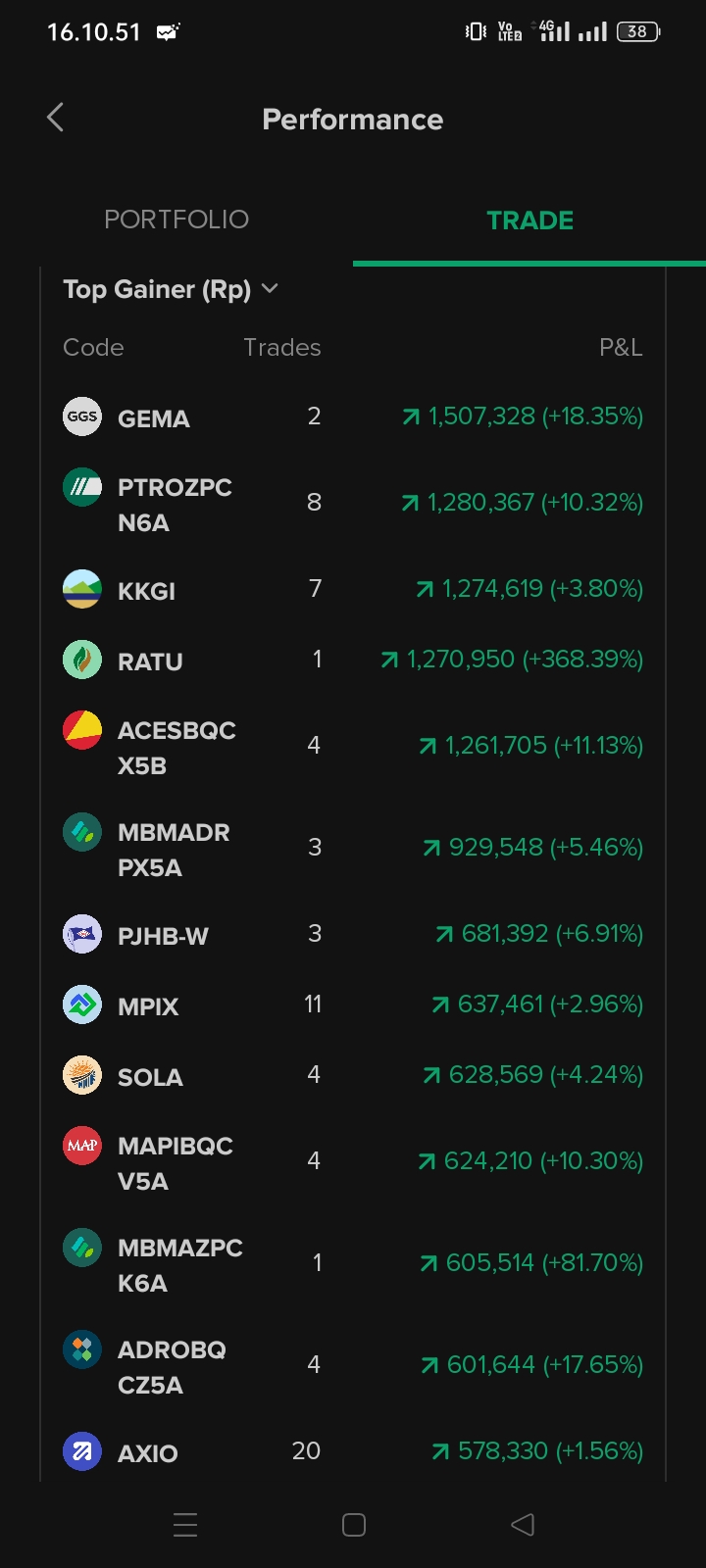View MBMAZPCK6A profit of 605,514

click(531, 1263)
